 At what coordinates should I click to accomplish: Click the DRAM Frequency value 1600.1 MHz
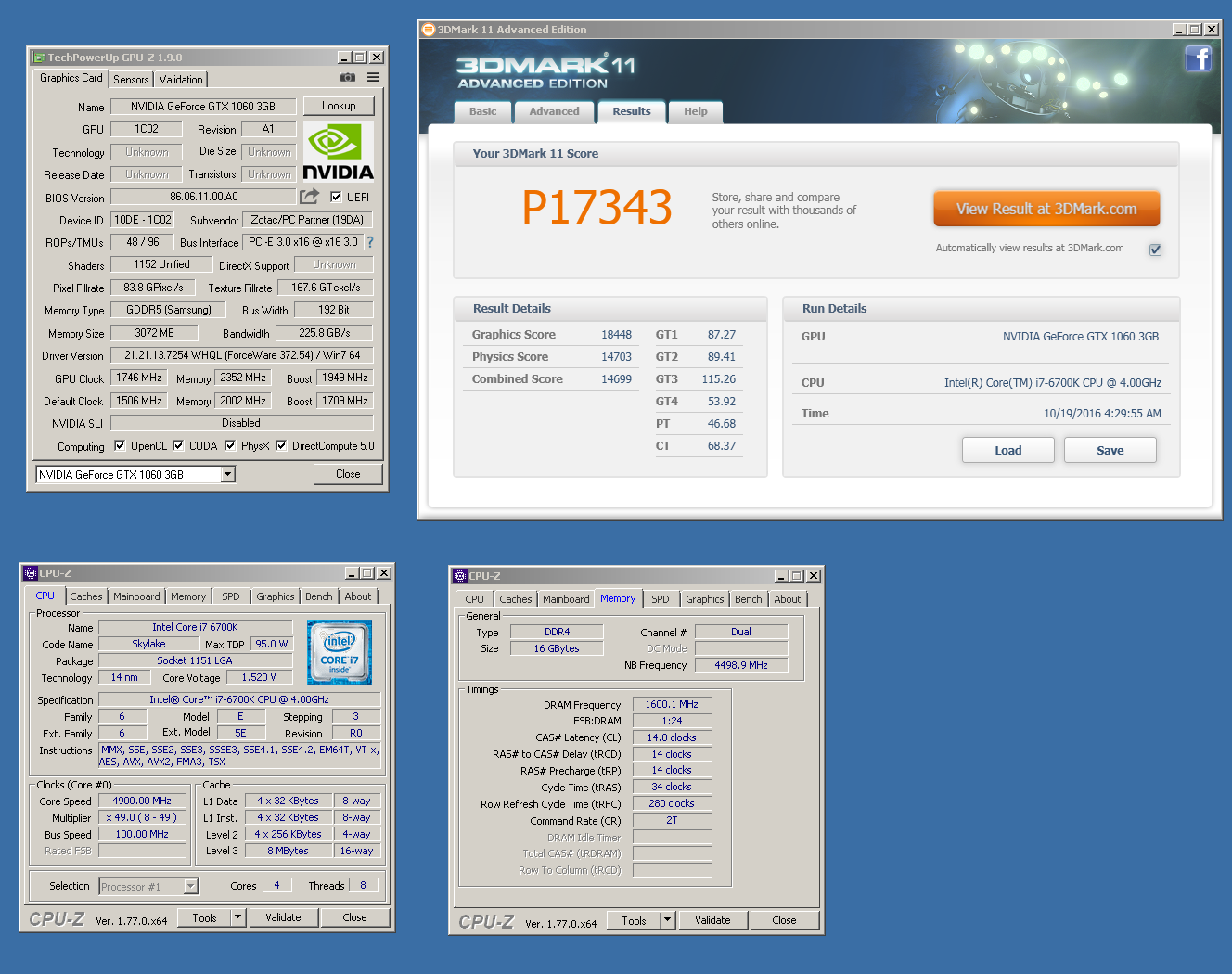click(672, 704)
